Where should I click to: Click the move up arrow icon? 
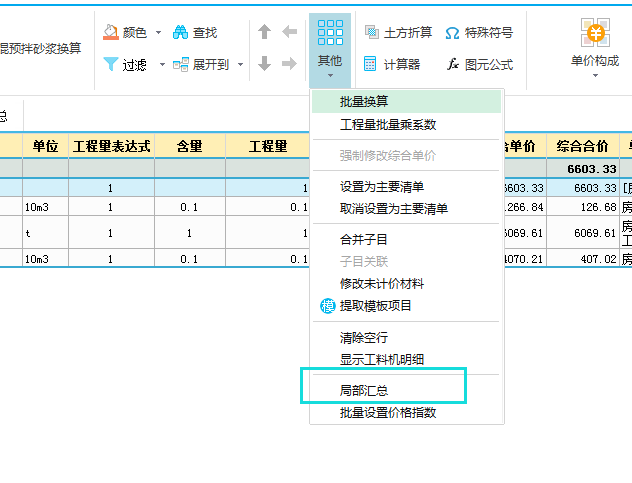(x=264, y=31)
